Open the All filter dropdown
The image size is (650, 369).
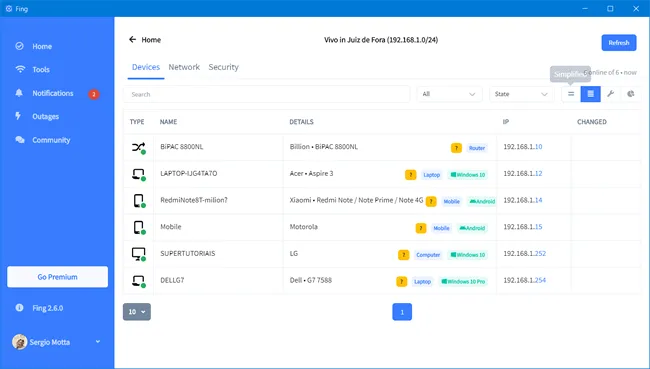pos(449,94)
